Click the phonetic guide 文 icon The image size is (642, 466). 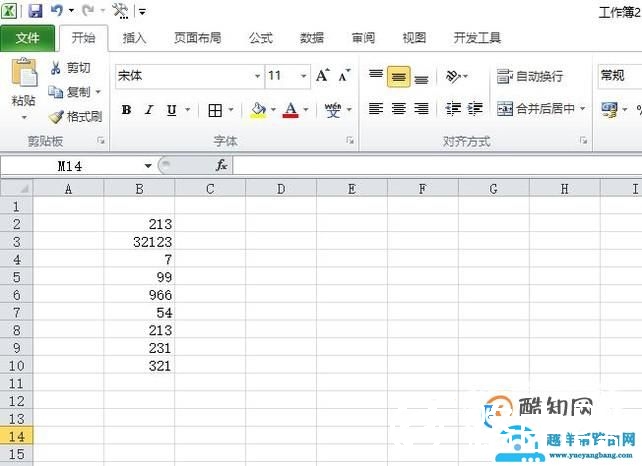333,110
